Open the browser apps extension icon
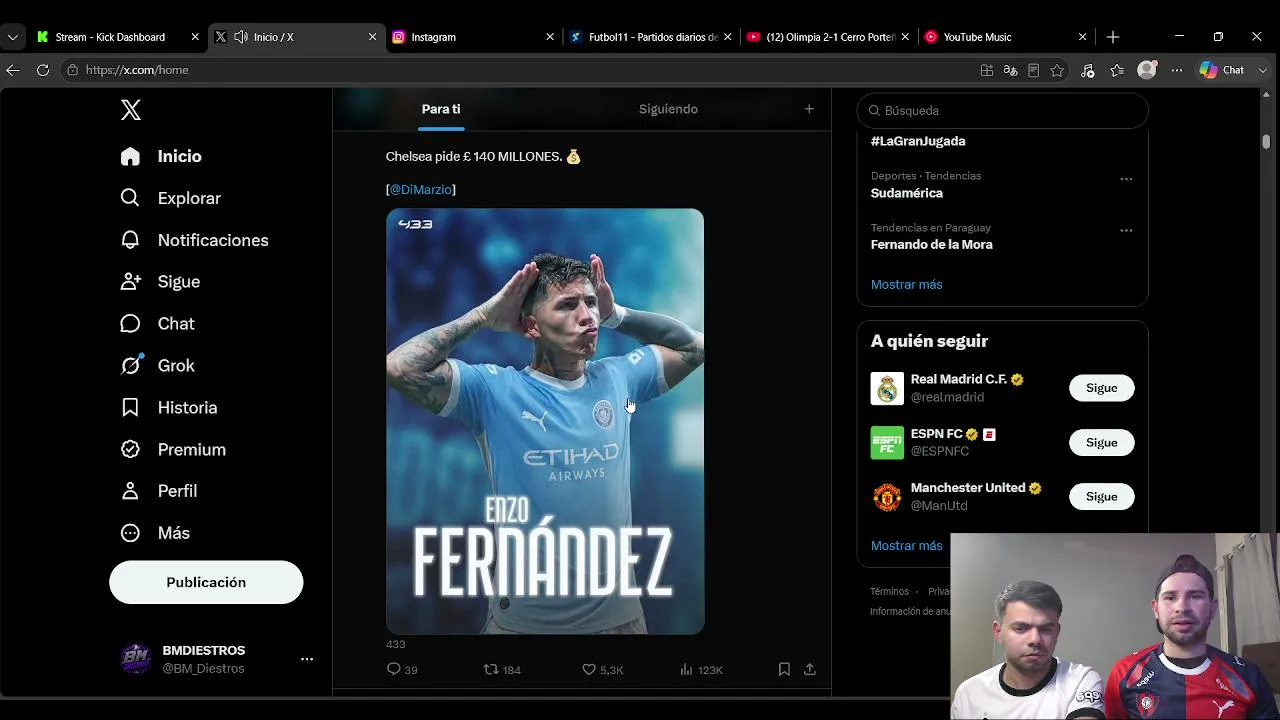Screen dimensions: 1280x720 pyautogui.click(x=987, y=70)
